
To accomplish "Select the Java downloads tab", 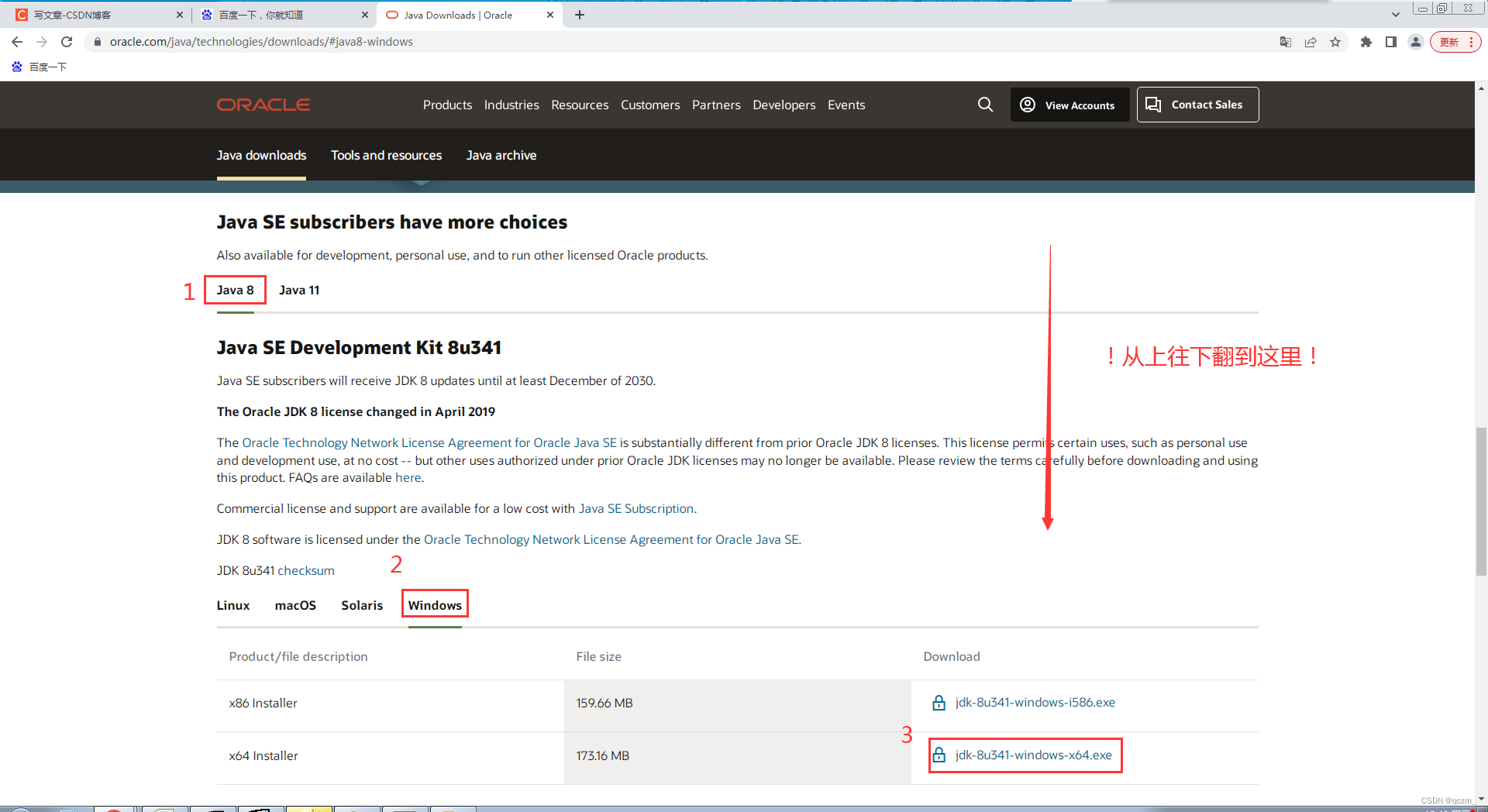I will pos(261,155).
